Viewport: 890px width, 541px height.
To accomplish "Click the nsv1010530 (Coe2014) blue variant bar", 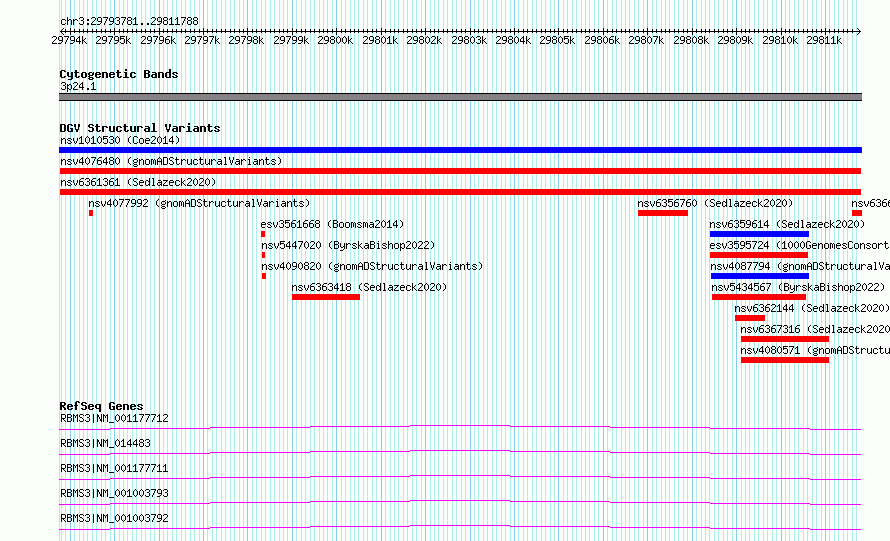I will [x=460, y=150].
